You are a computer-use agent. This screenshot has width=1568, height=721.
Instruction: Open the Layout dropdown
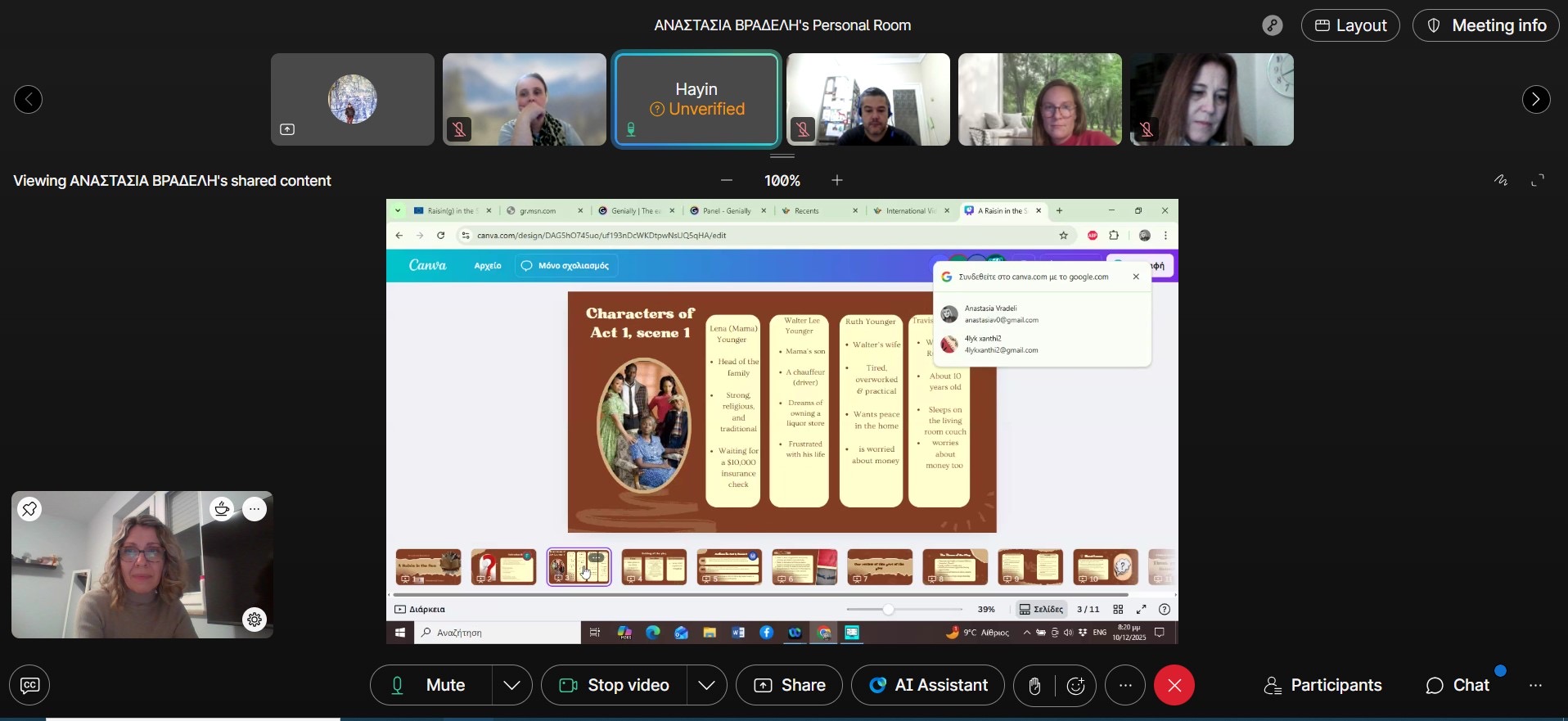(1350, 25)
